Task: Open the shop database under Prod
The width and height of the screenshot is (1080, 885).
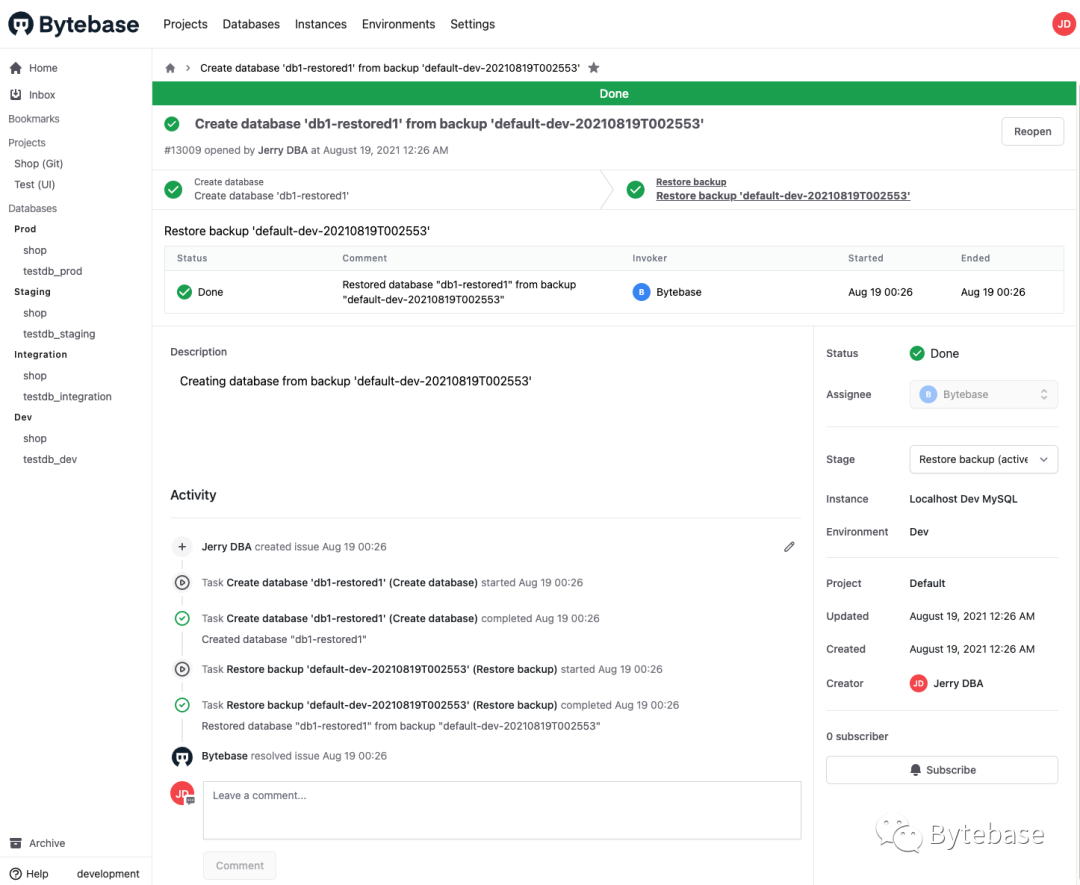Action: 34,250
